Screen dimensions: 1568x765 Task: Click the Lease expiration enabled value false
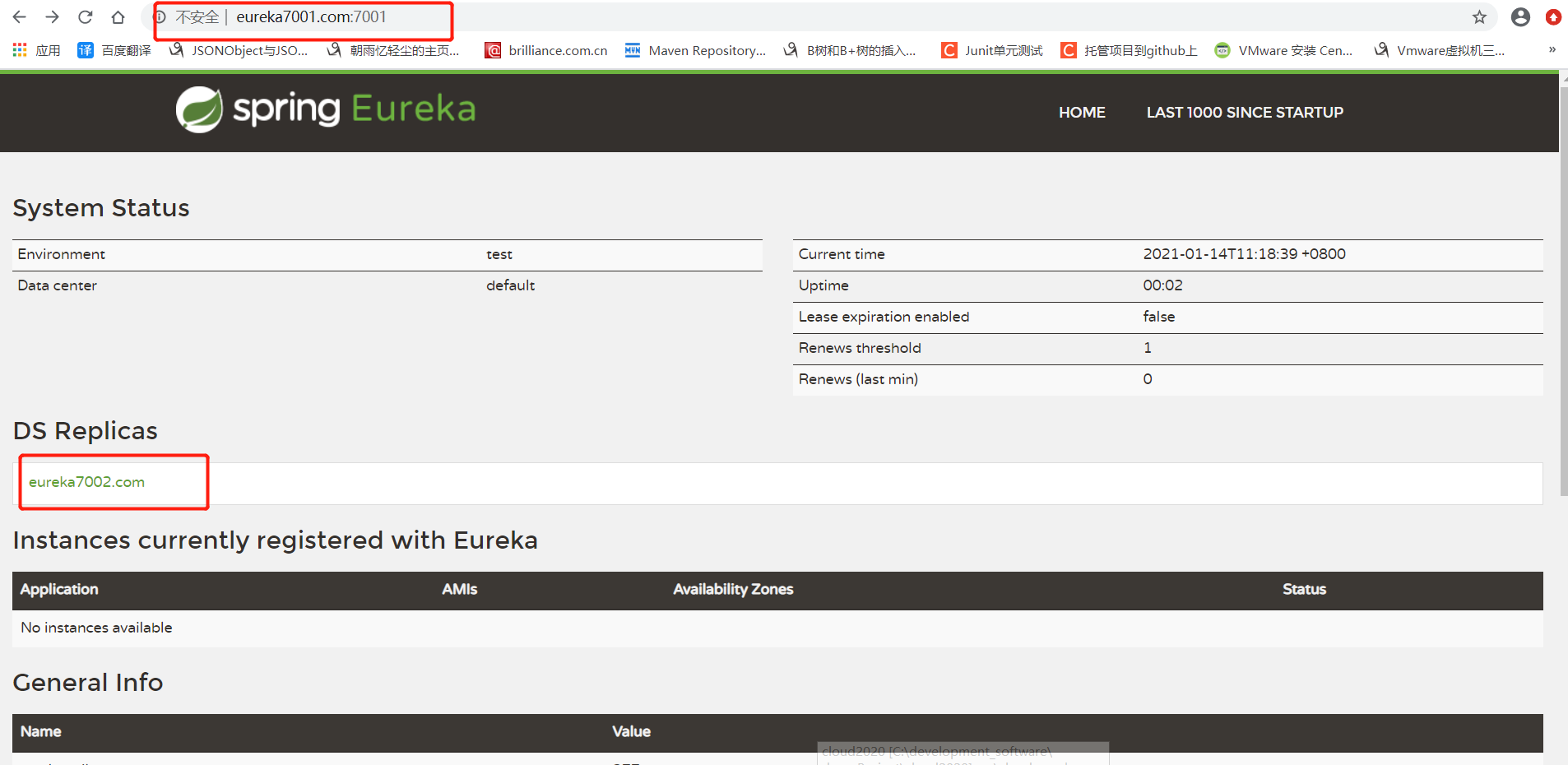[x=1158, y=317]
